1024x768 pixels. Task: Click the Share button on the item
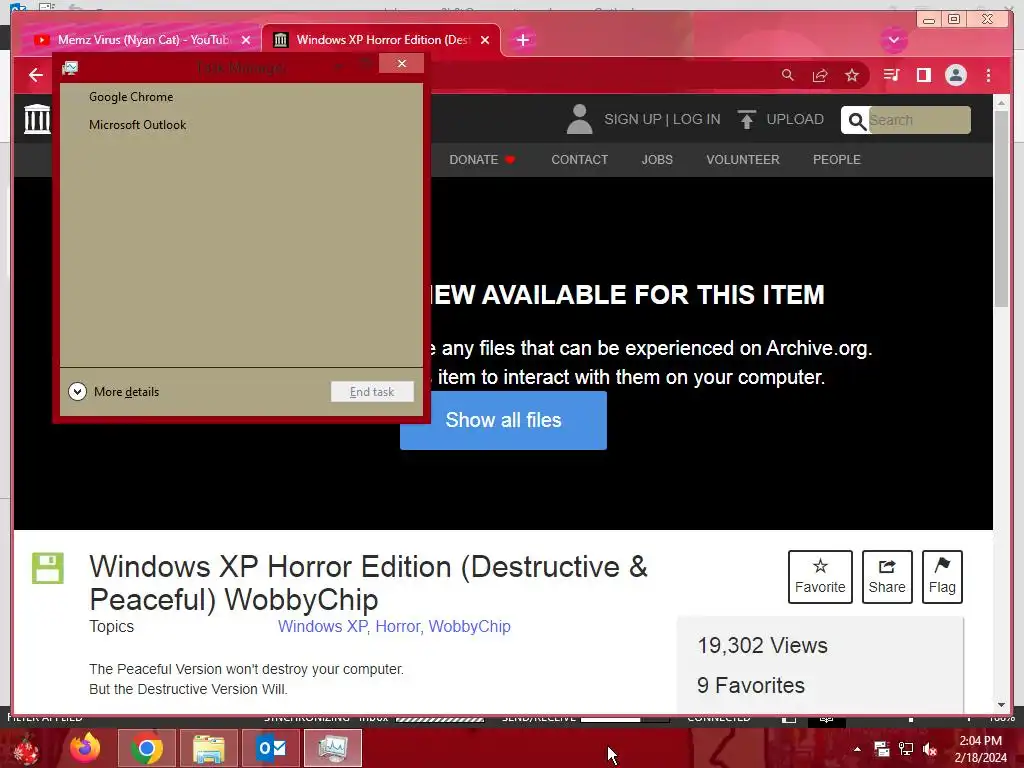887,577
